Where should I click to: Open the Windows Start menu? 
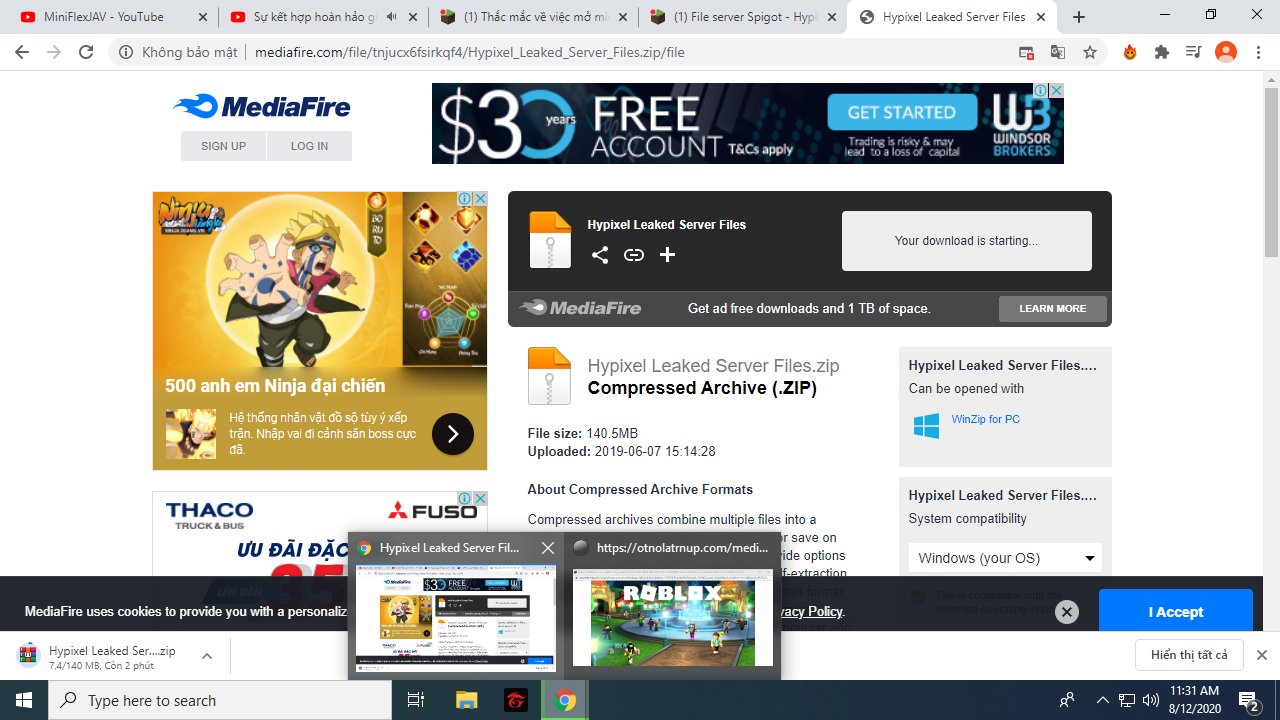[x=24, y=700]
